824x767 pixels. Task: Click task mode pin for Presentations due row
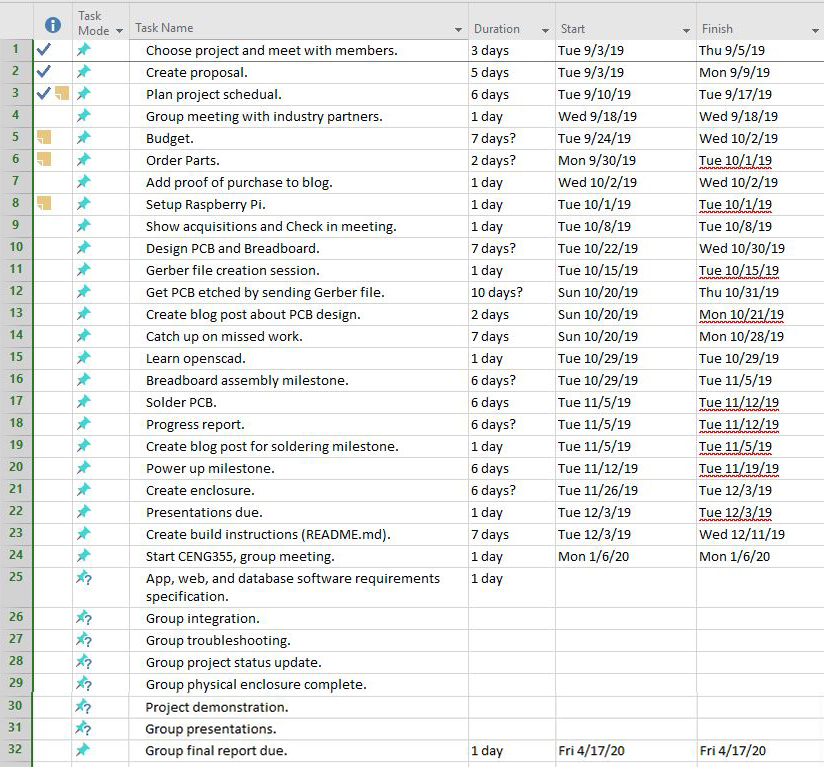pos(84,511)
